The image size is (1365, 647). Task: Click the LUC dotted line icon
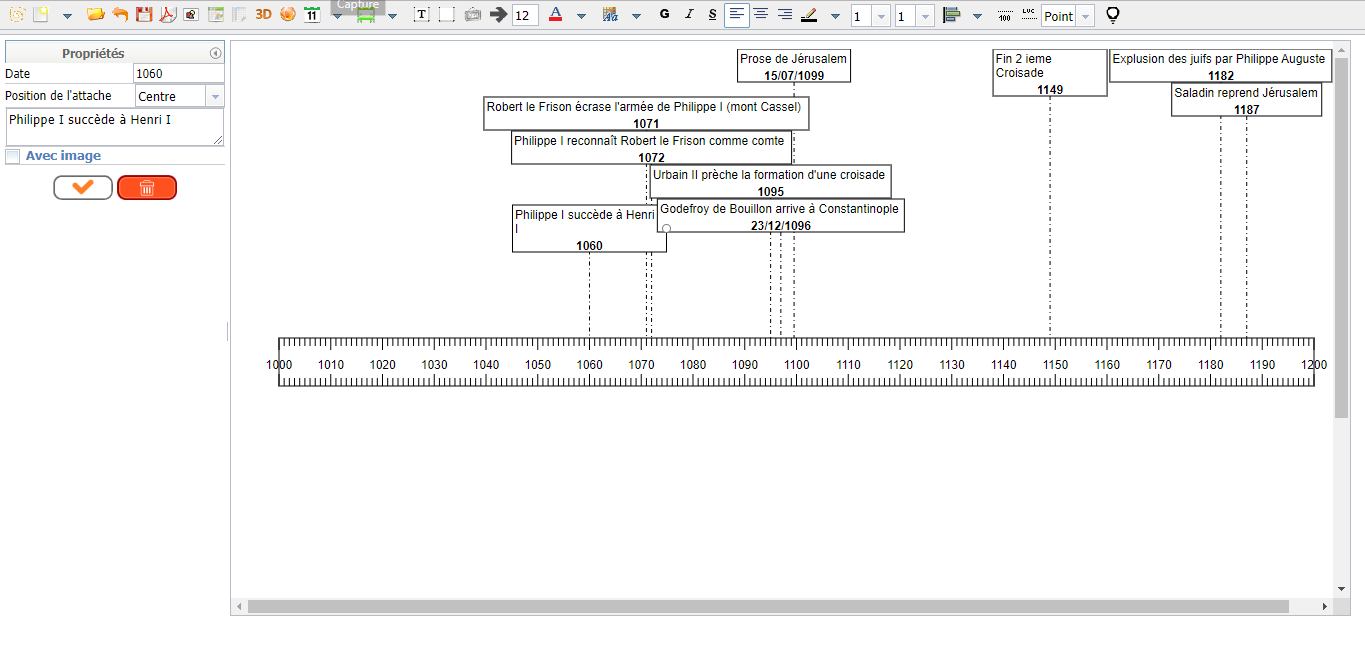(x=1029, y=15)
